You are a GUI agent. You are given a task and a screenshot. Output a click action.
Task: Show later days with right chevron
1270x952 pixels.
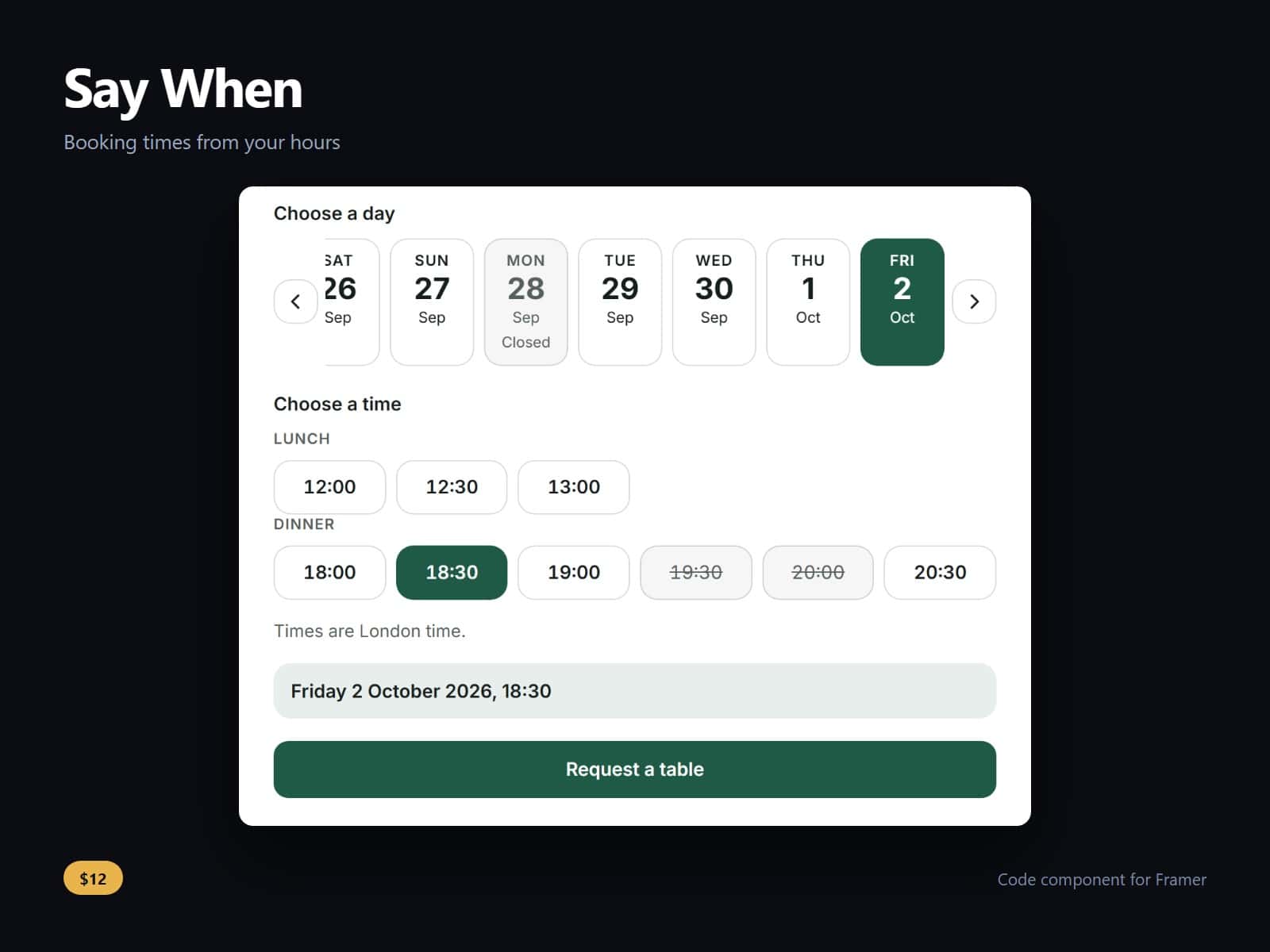click(974, 301)
